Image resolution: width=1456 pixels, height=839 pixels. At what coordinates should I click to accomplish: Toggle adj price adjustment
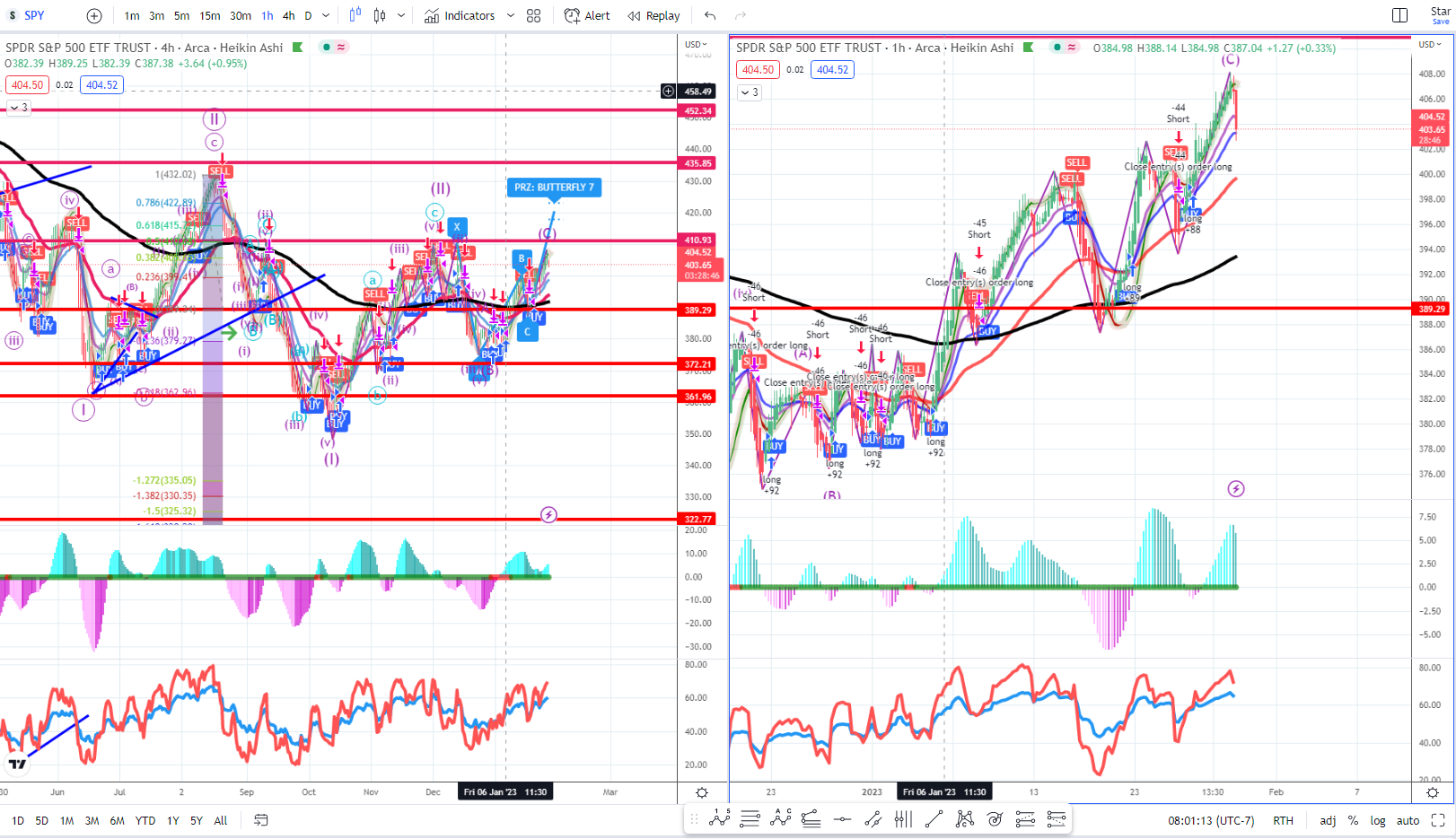[1328, 820]
